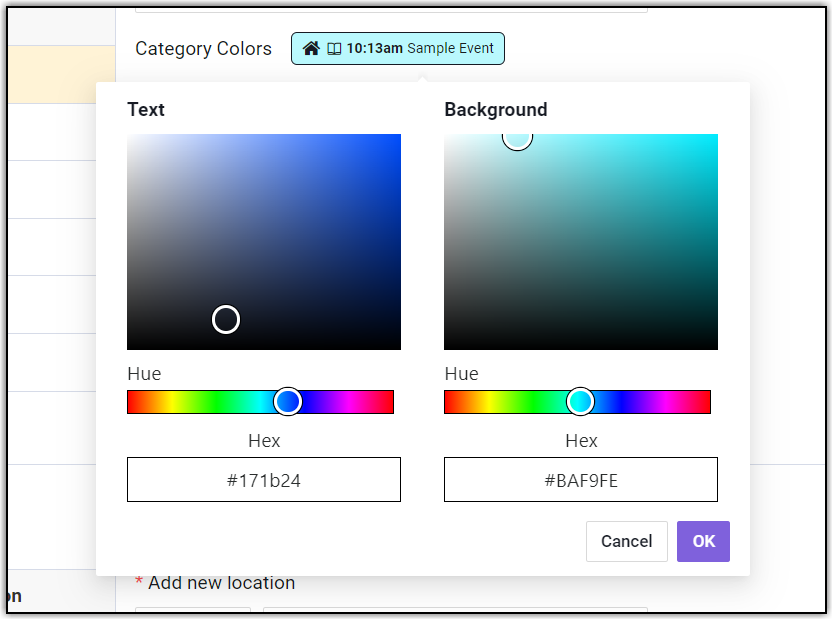Click the Background hue slider's cyan handle
This screenshot has height=620, width=833.
580,401
